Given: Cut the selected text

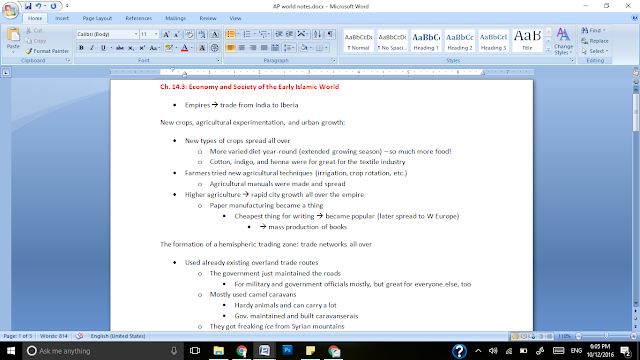Looking at the screenshot, I should 34,31.
